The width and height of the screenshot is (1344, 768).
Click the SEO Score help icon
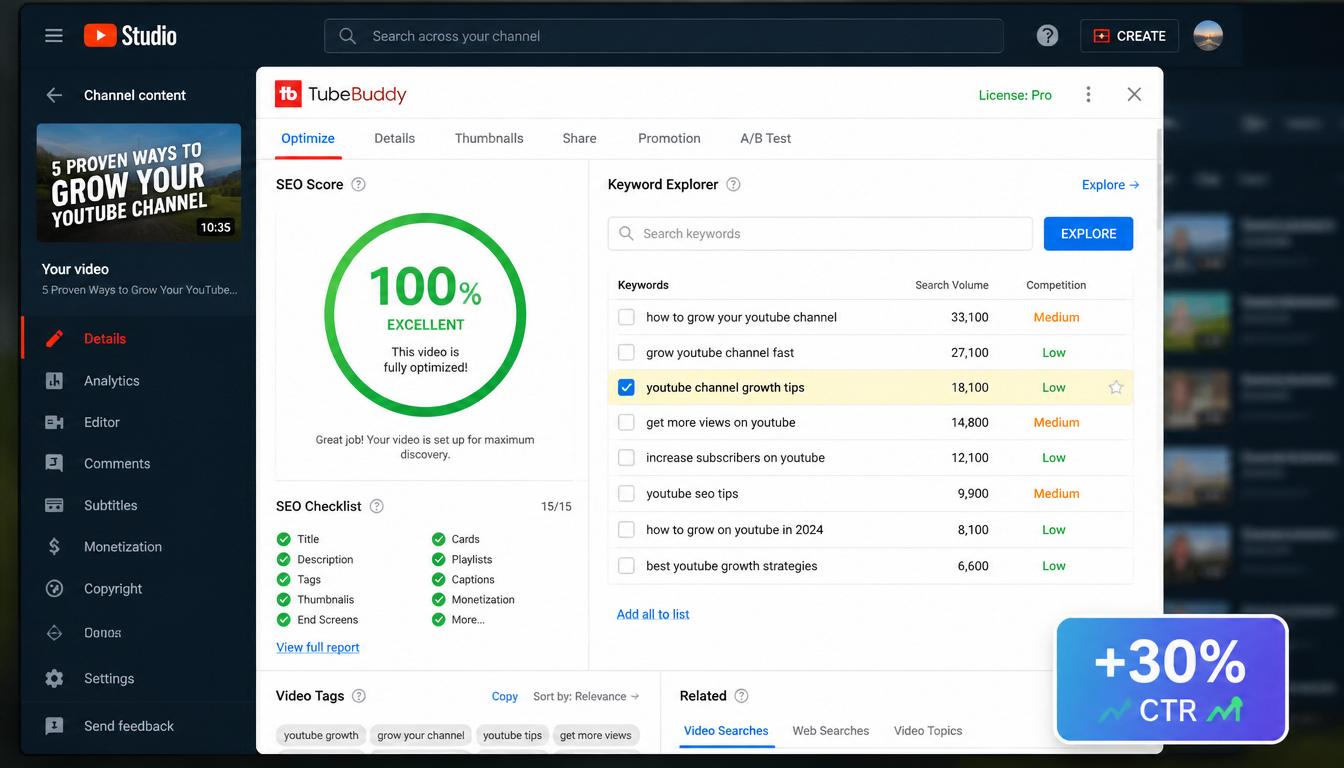(x=359, y=184)
